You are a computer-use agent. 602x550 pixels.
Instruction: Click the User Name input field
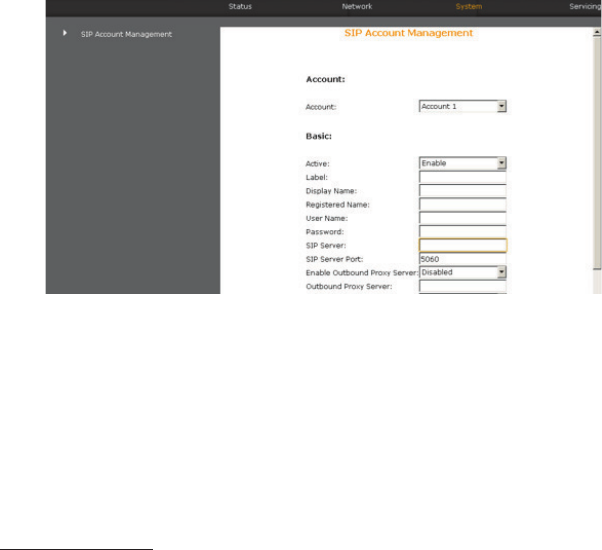(x=463, y=218)
